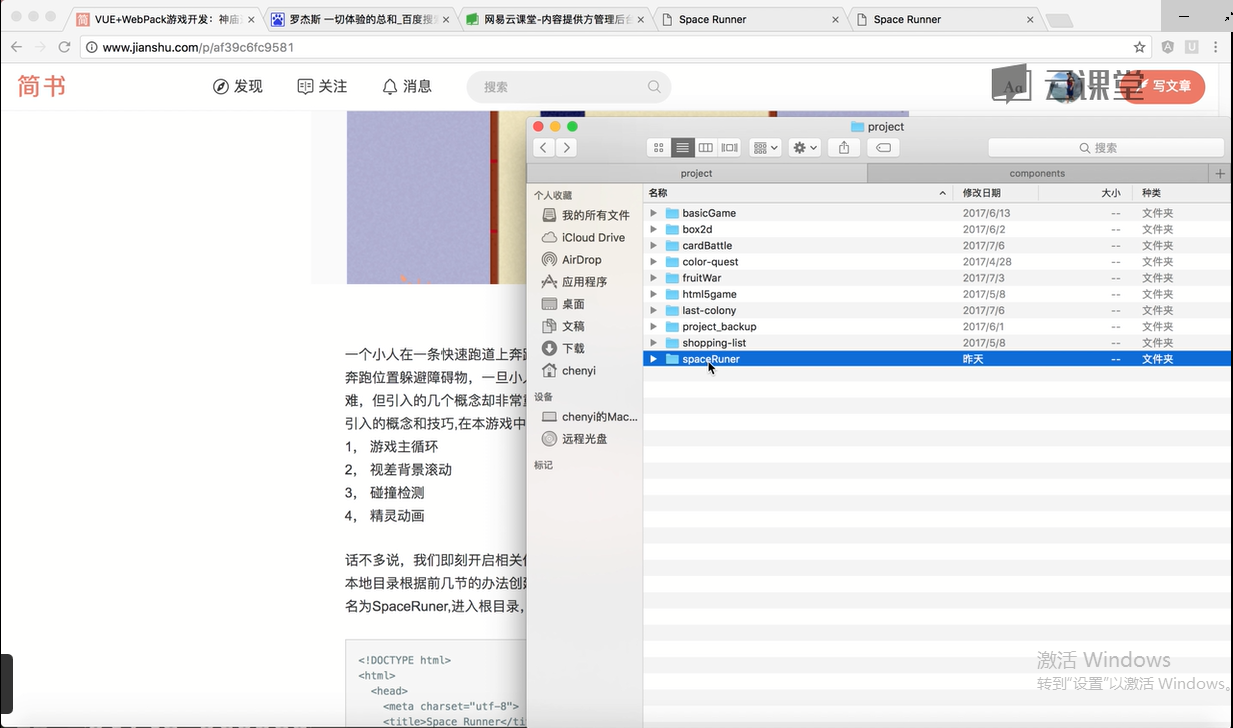The width and height of the screenshot is (1233, 728).
Task: Open the Finder arrange-by grouping dropdown
Action: (x=765, y=148)
